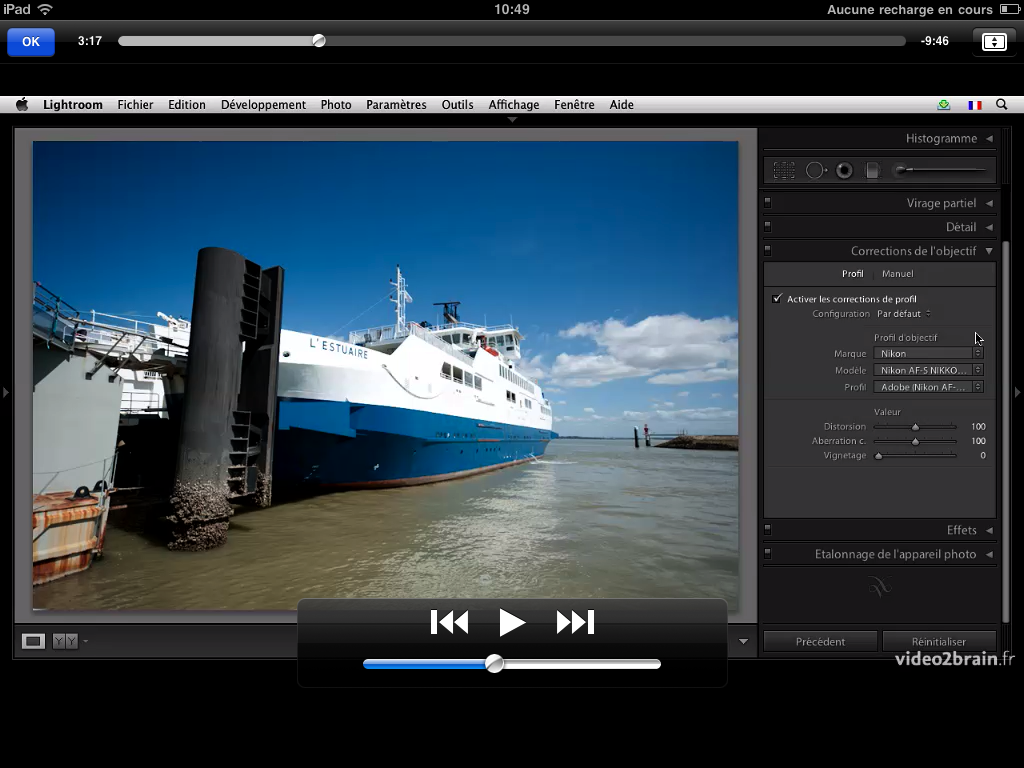Viewport: 1024px width, 768px height.
Task: Open Spotlight search magnifier
Action: (1001, 104)
